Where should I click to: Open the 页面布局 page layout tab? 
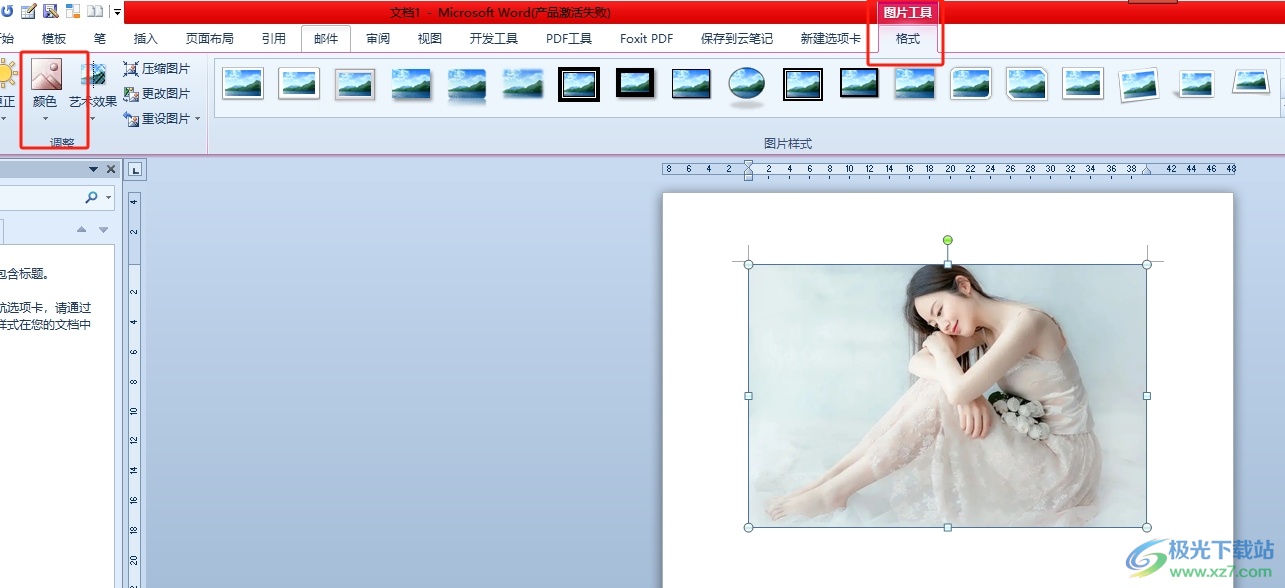(210, 39)
